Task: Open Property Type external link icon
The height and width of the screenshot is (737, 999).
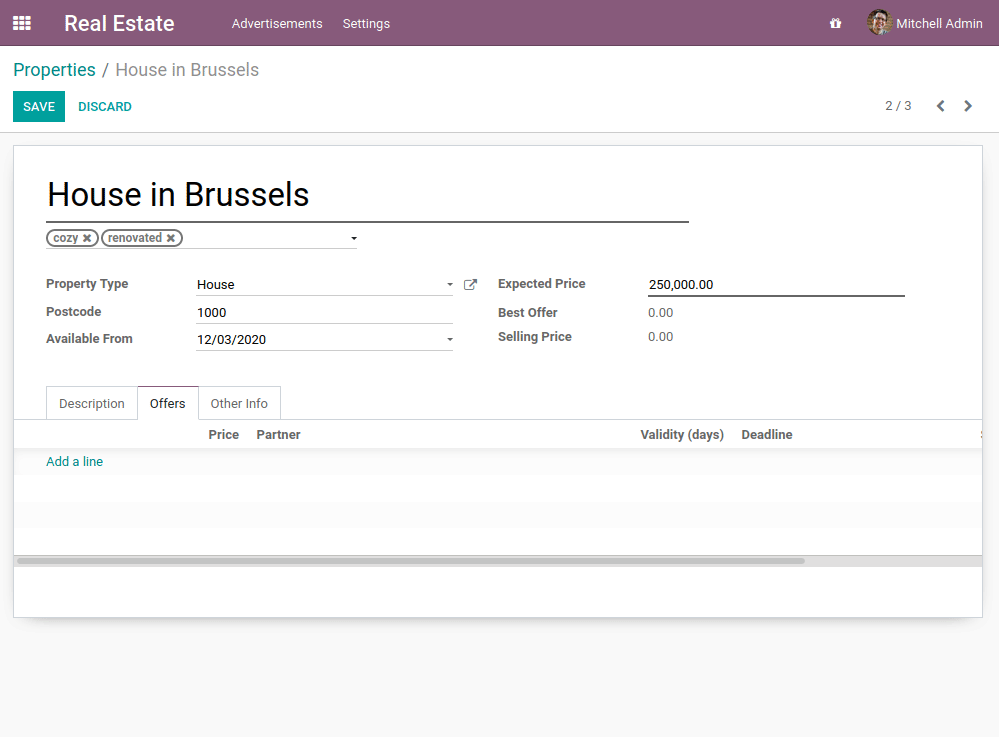Action: [x=470, y=285]
